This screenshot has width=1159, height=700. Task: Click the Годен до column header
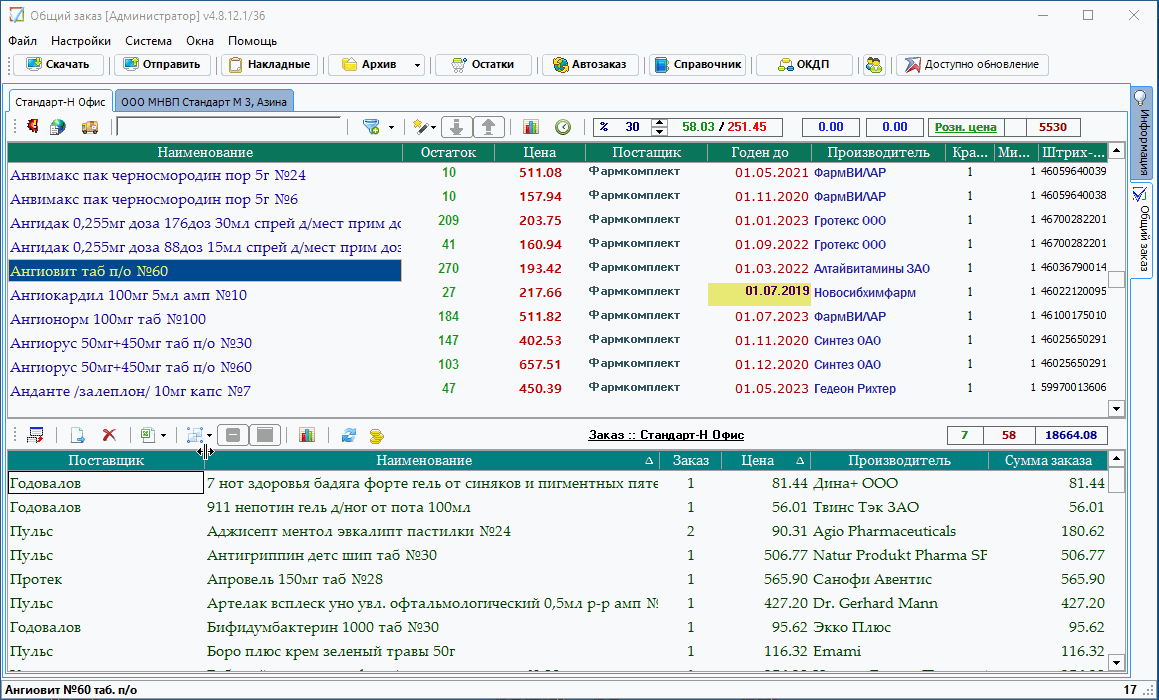click(x=760, y=152)
